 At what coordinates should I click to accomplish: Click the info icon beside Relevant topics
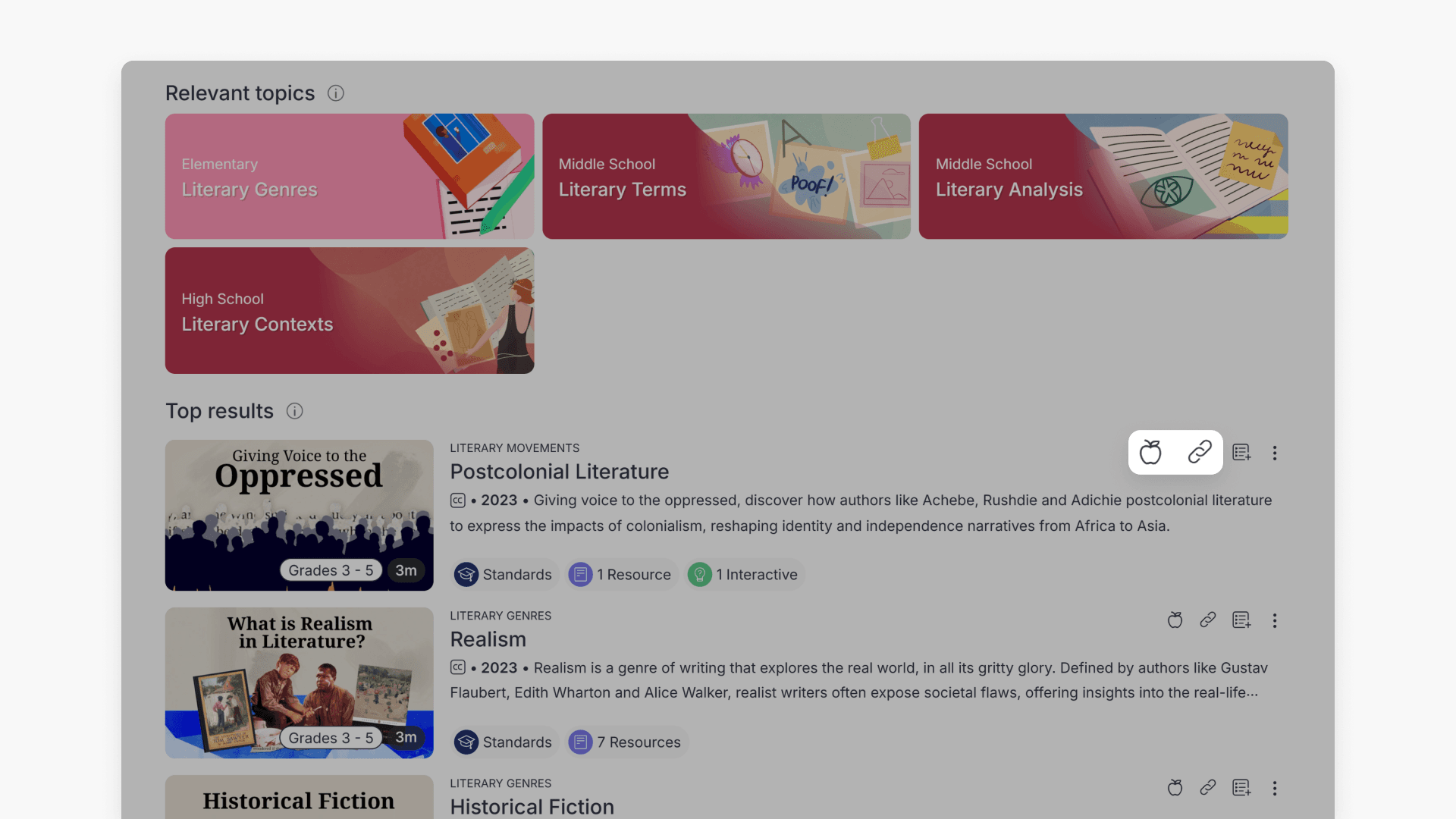[336, 93]
